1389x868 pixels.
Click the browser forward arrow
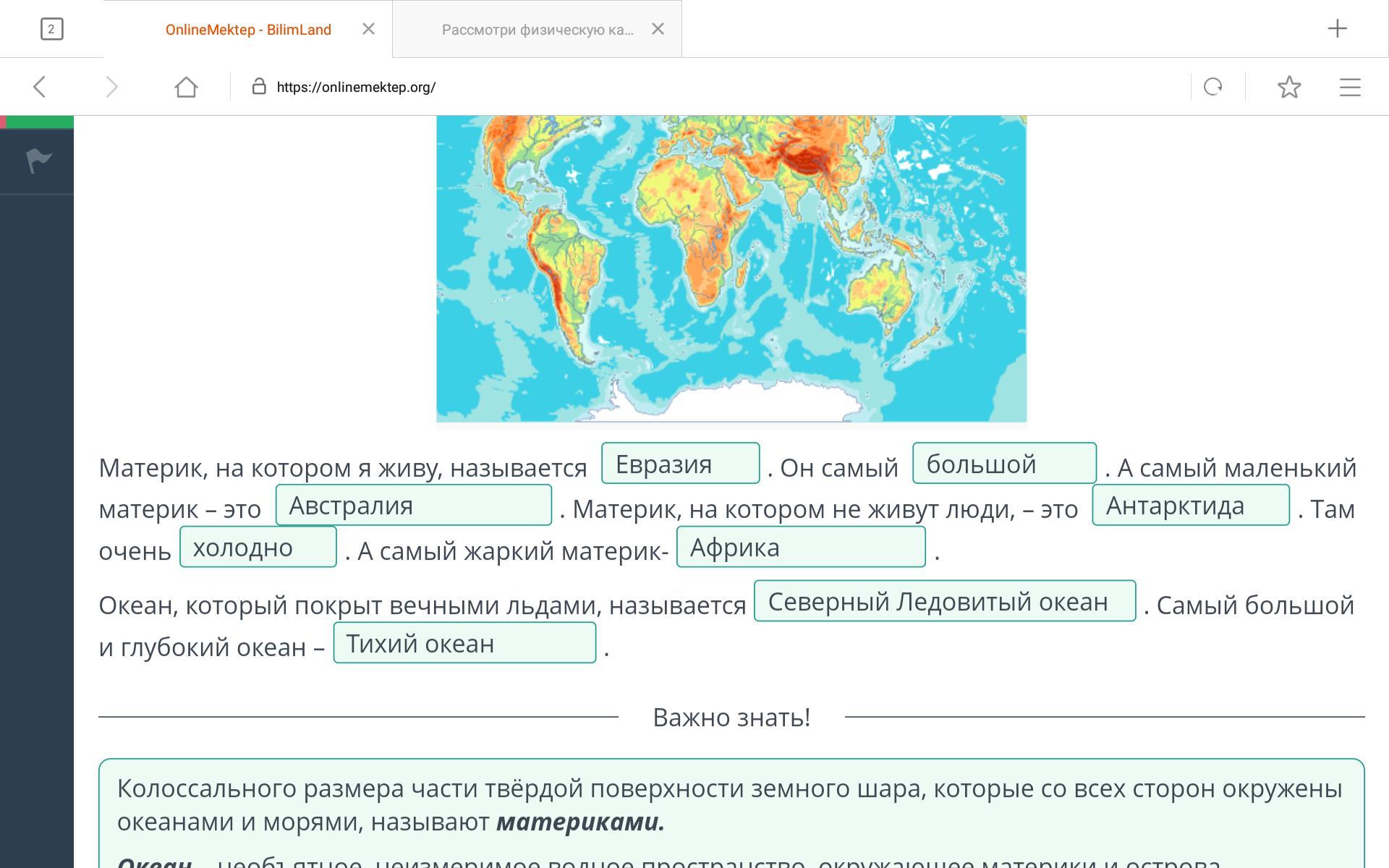pos(111,88)
